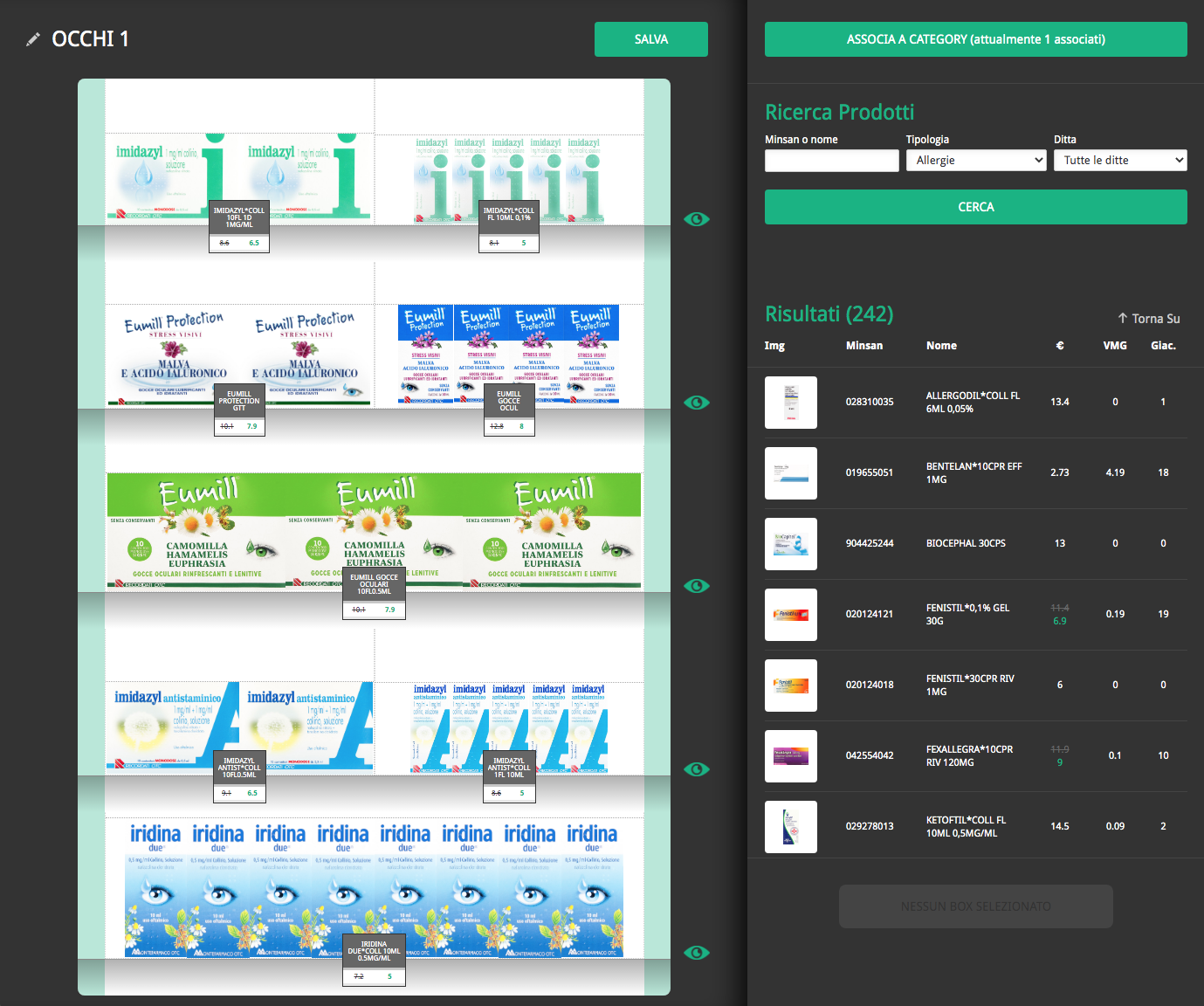Click product name FENISTIL*30CPR RIV 1MG
Viewport: 1204px width, 1006px height.
click(x=970, y=685)
